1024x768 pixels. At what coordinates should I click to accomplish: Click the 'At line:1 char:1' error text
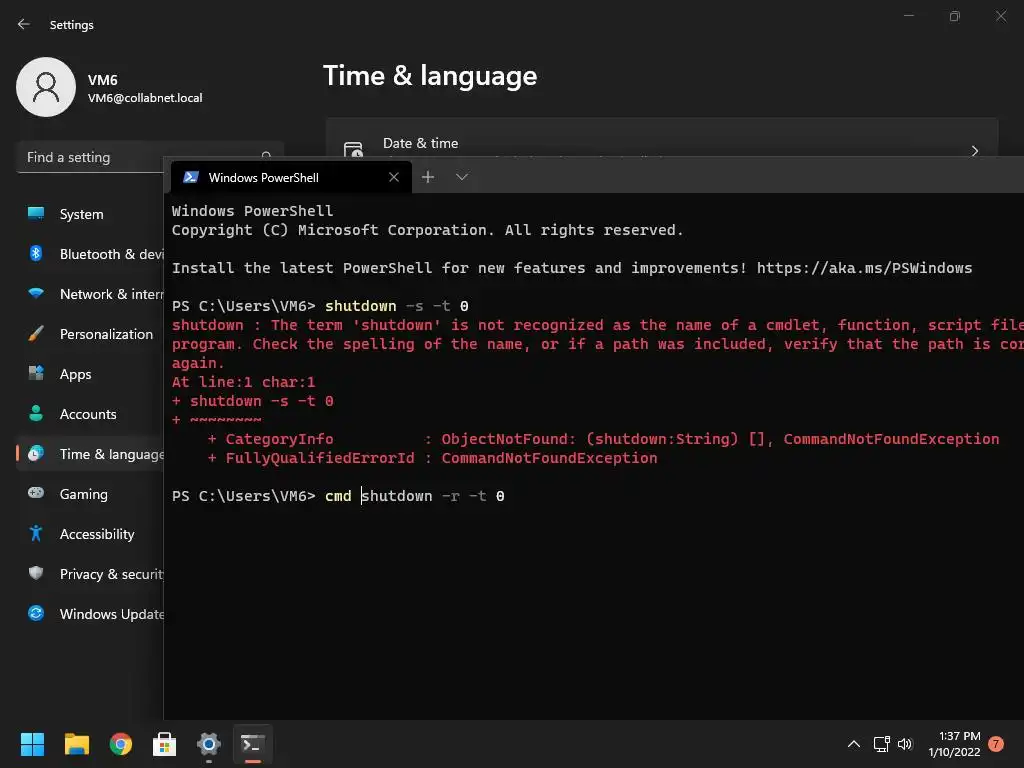[x=244, y=382]
